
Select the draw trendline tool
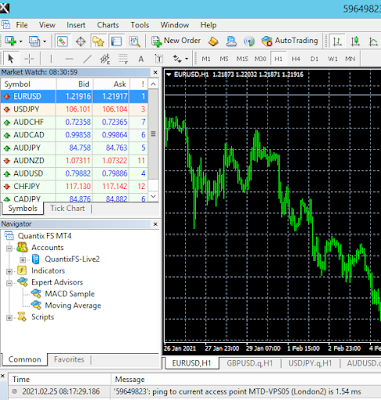87,59
